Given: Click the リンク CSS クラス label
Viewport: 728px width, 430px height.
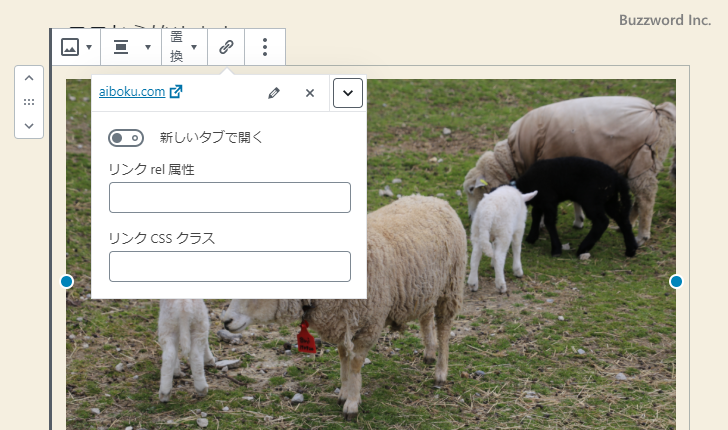Looking at the screenshot, I should pyautogui.click(x=162, y=238).
